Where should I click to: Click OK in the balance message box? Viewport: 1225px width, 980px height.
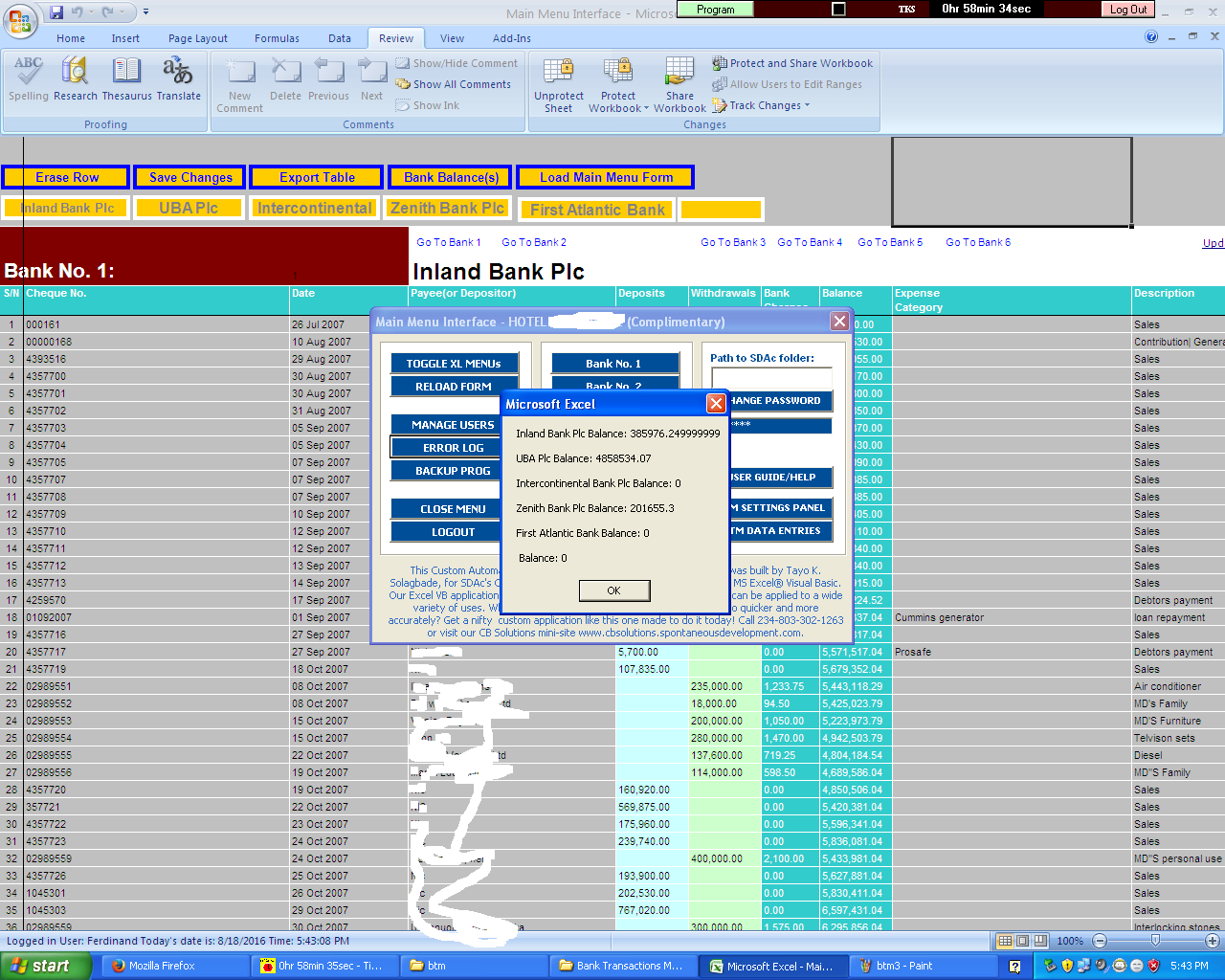(x=614, y=590)
